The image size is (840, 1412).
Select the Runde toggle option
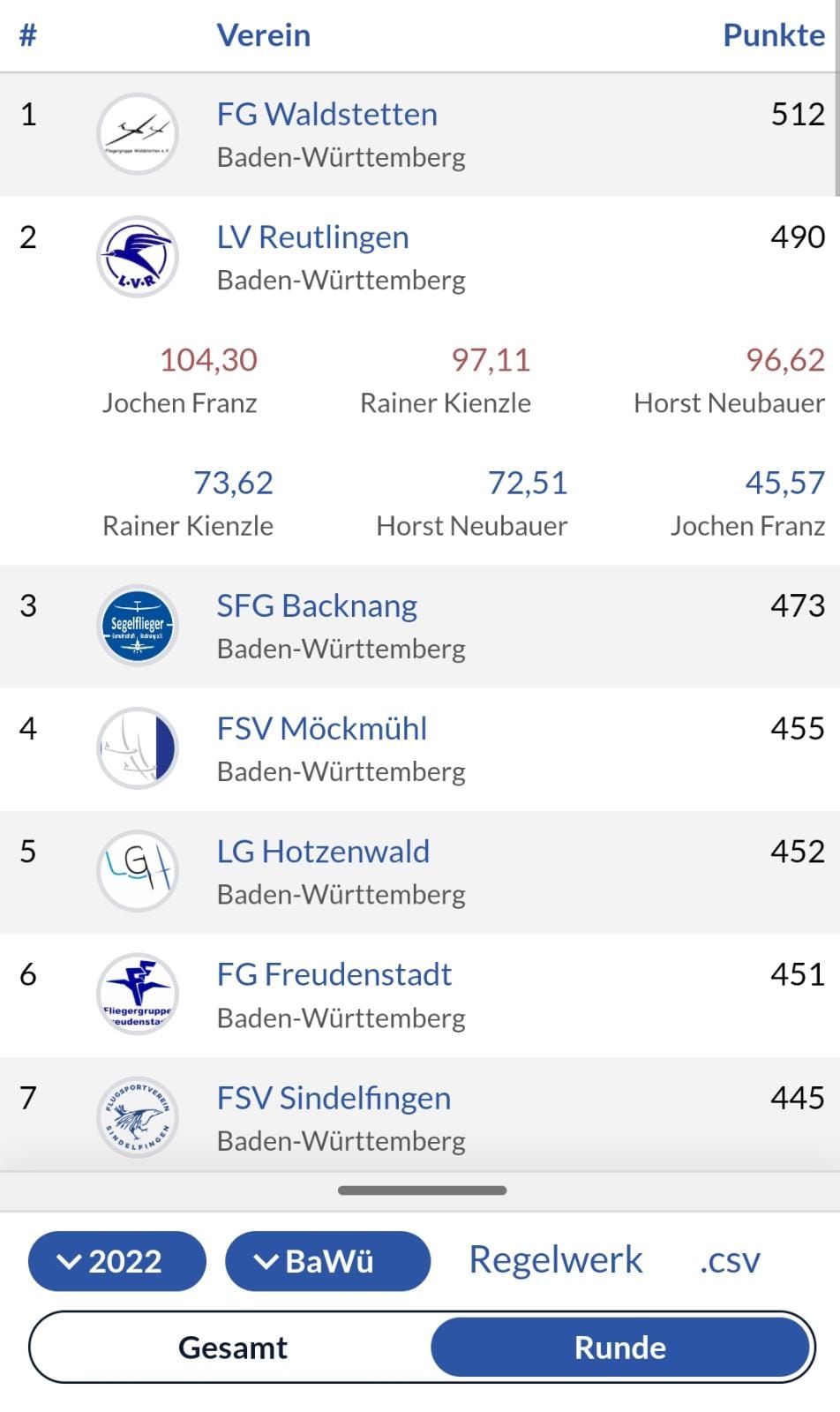(620, 1348)
